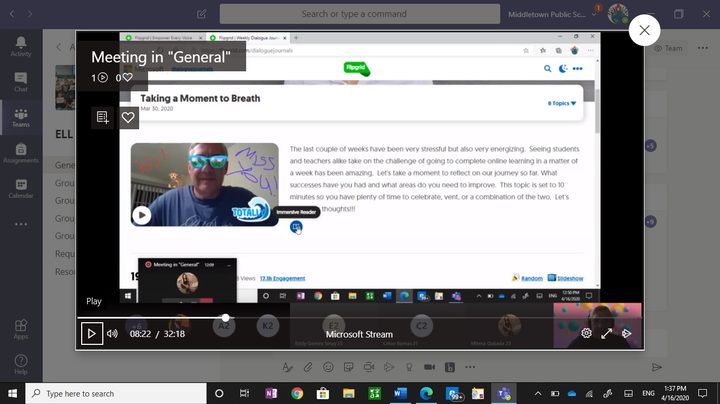Image resolution: width=720 pixels, height=404 pixels.
Task: Open Chat in Teams sidebar
Action: (x=21, y=82)
